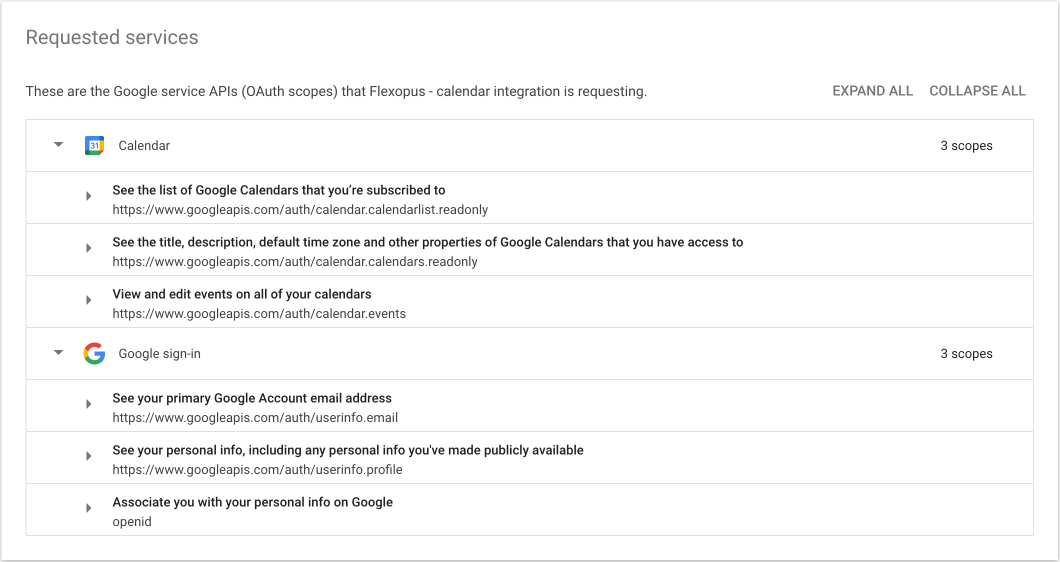Select the Calendar section header label

click(144, 146)
